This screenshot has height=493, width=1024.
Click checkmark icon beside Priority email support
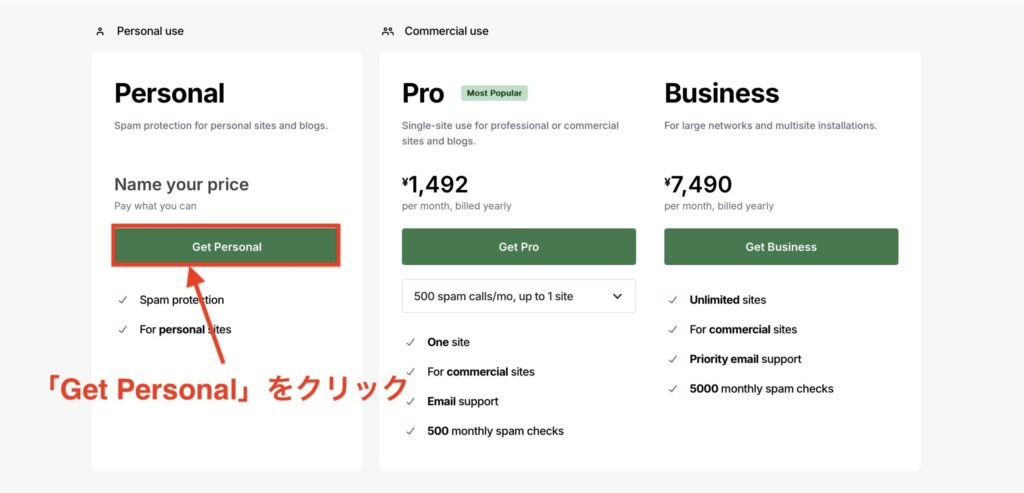click(x=672, y=359)
